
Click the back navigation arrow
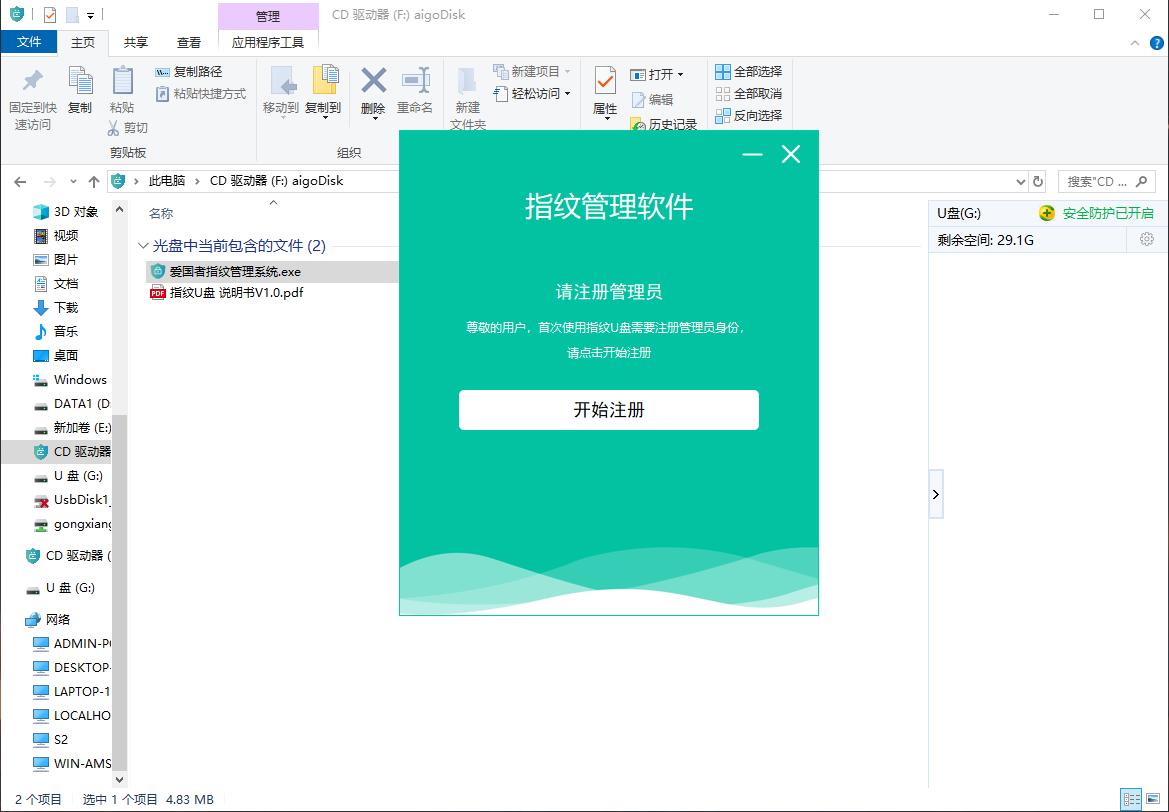(x=20, y=181)
